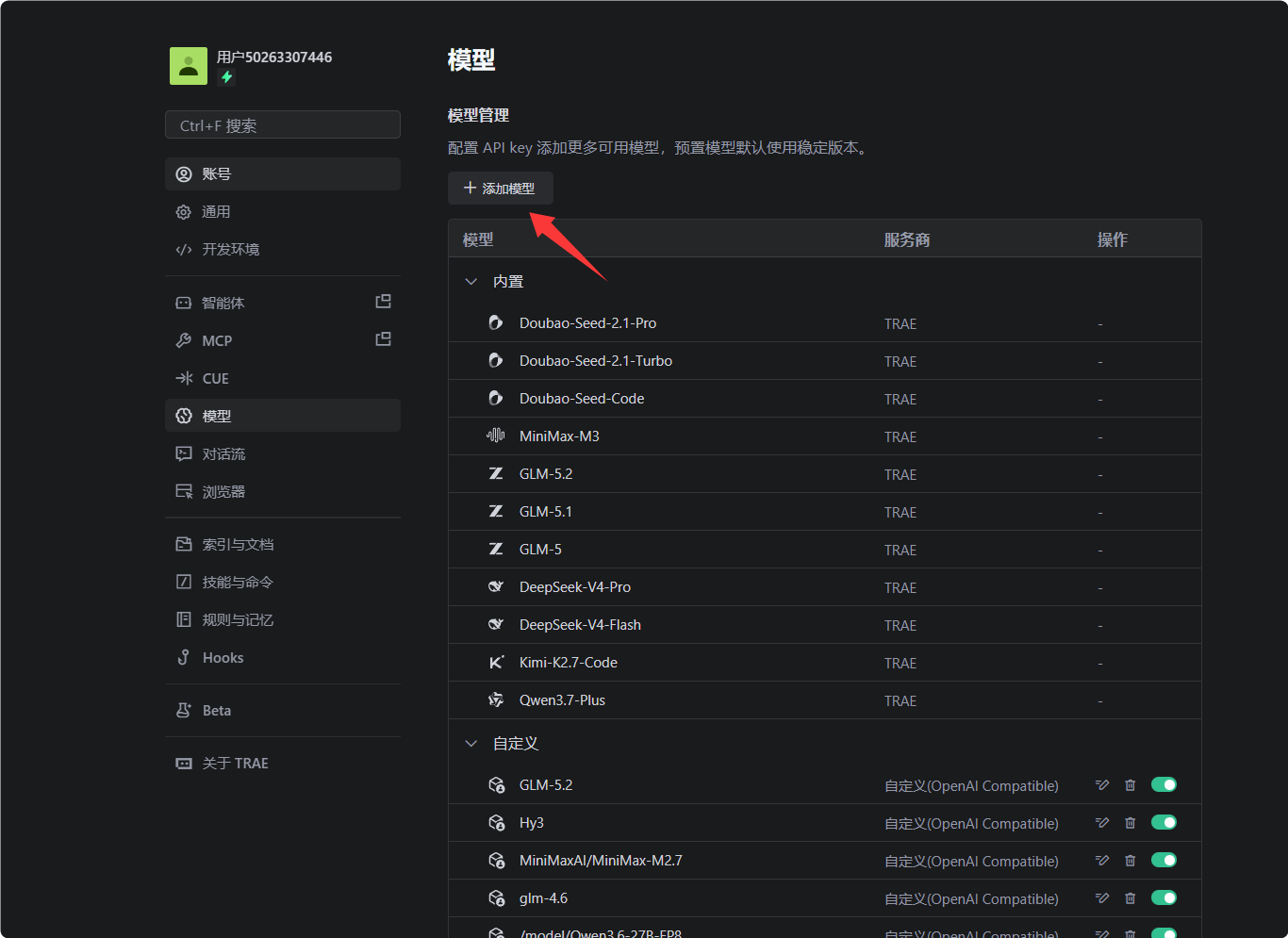The width and height of the screenshot is (1288, 938).
Task: Switch off the glm-4.6 model
Action: [1164, 897]
